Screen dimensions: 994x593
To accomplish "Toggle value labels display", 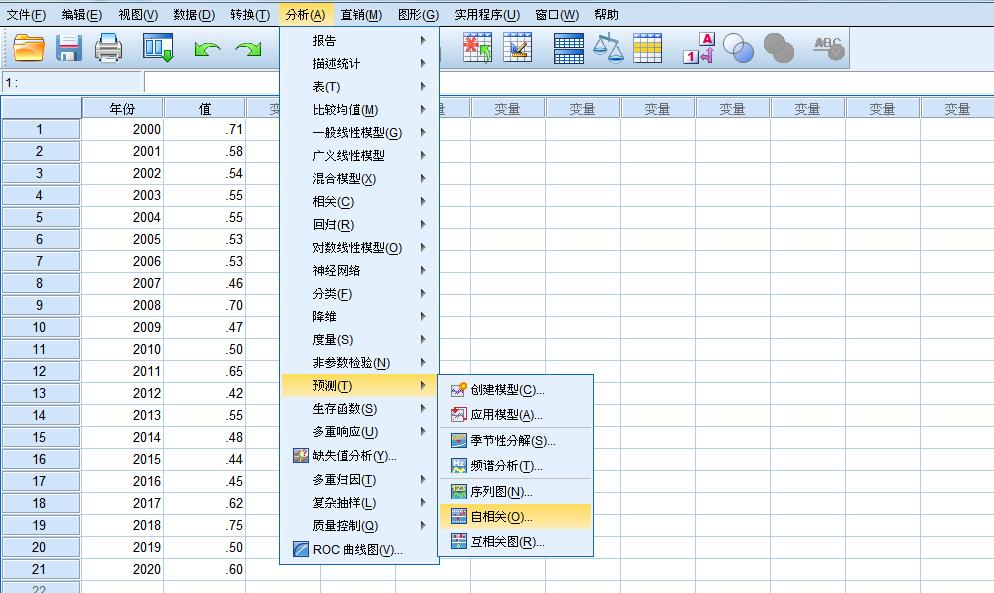I will point(701,46).
